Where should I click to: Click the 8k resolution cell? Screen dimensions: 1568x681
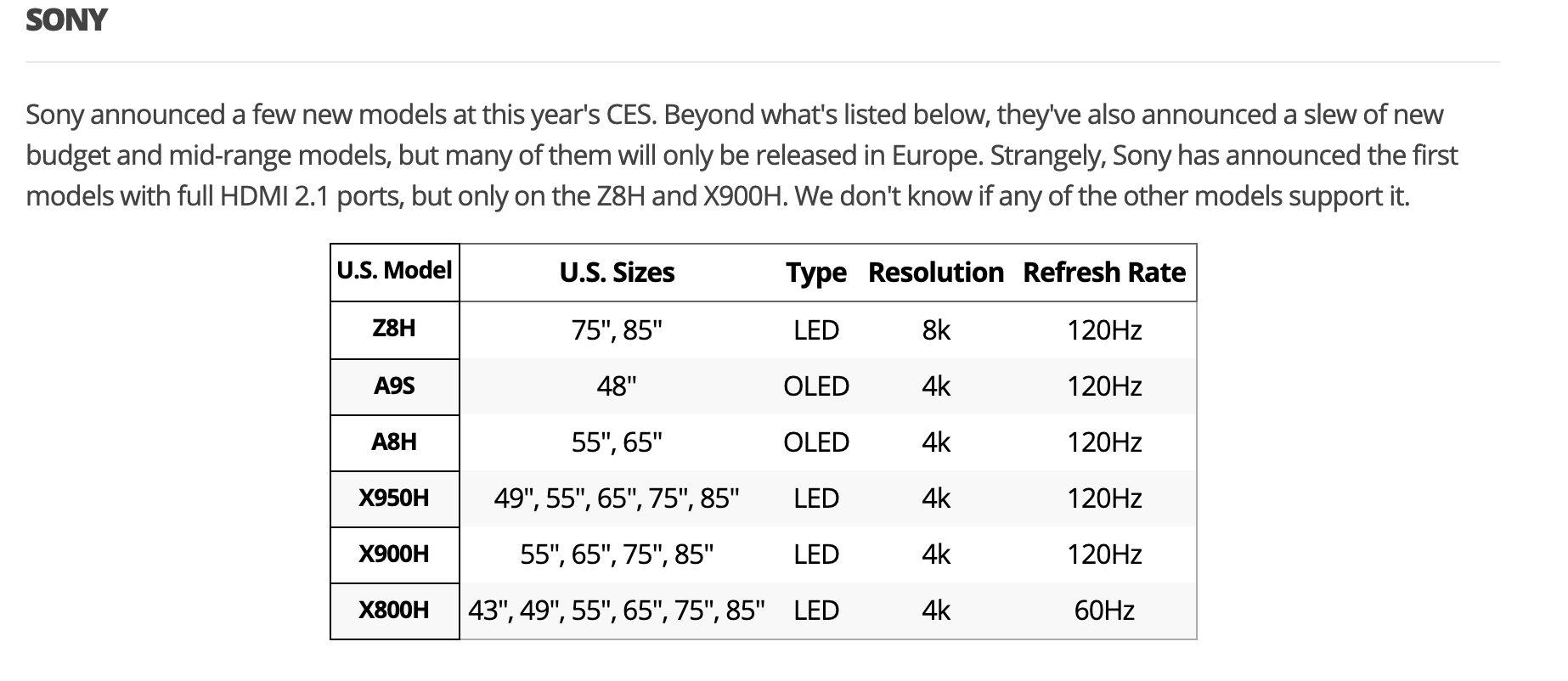(936, 329)
